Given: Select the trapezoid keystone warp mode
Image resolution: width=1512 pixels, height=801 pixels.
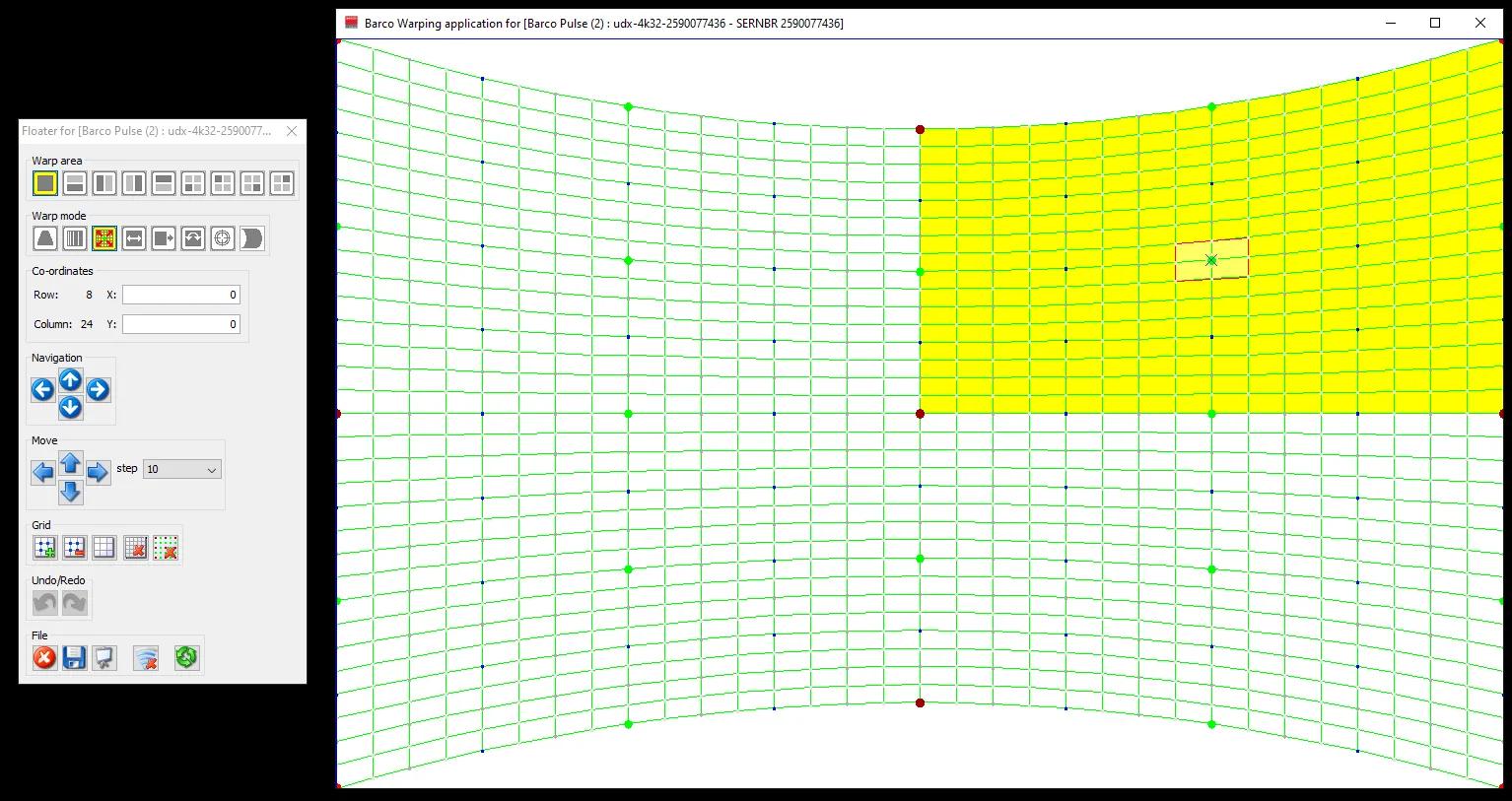Looking at the screenshot, I should click(x=45, y=238).
